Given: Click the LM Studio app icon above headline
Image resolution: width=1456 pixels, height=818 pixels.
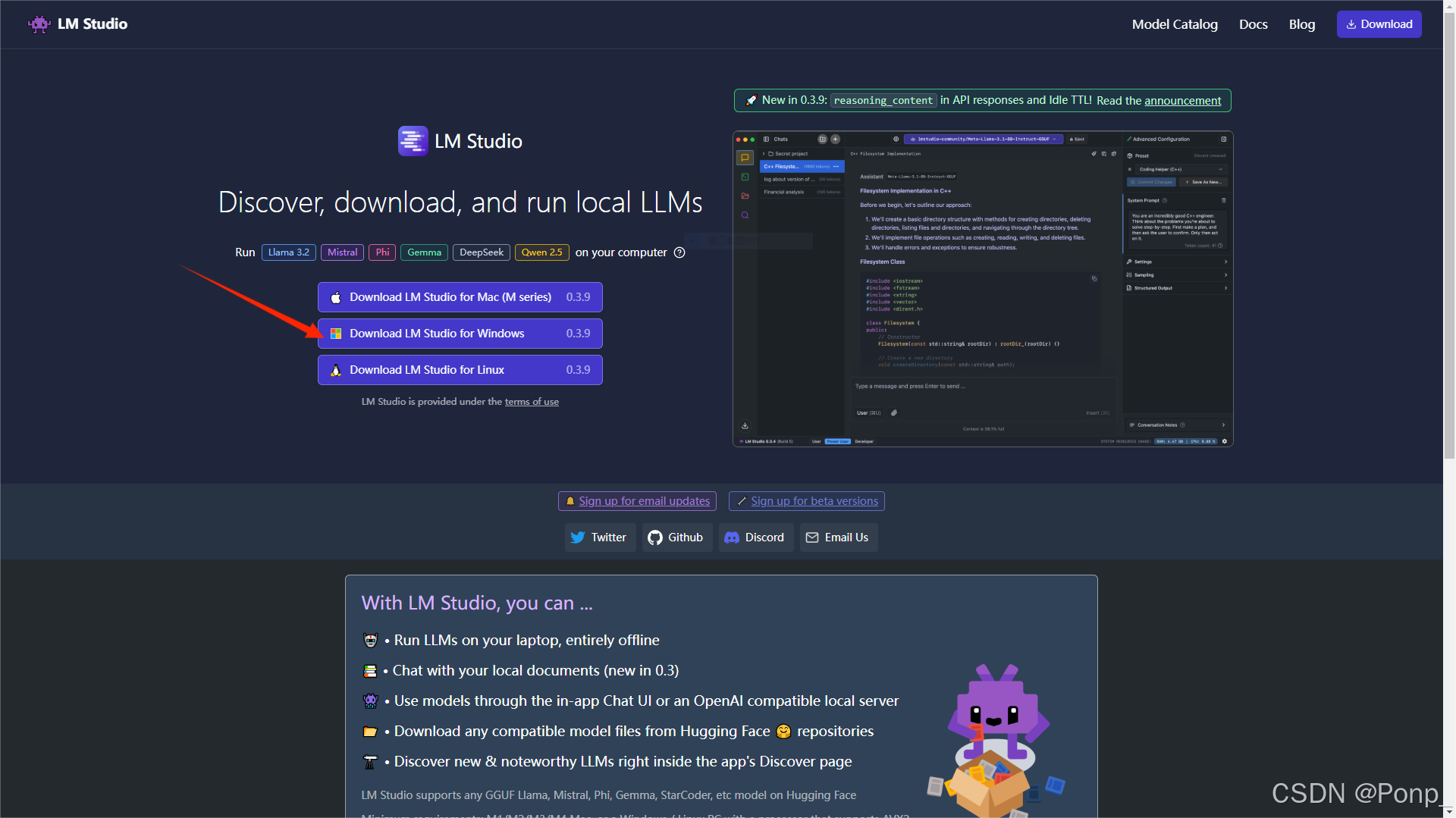Looking at the screenshot, I should point(413,141).
